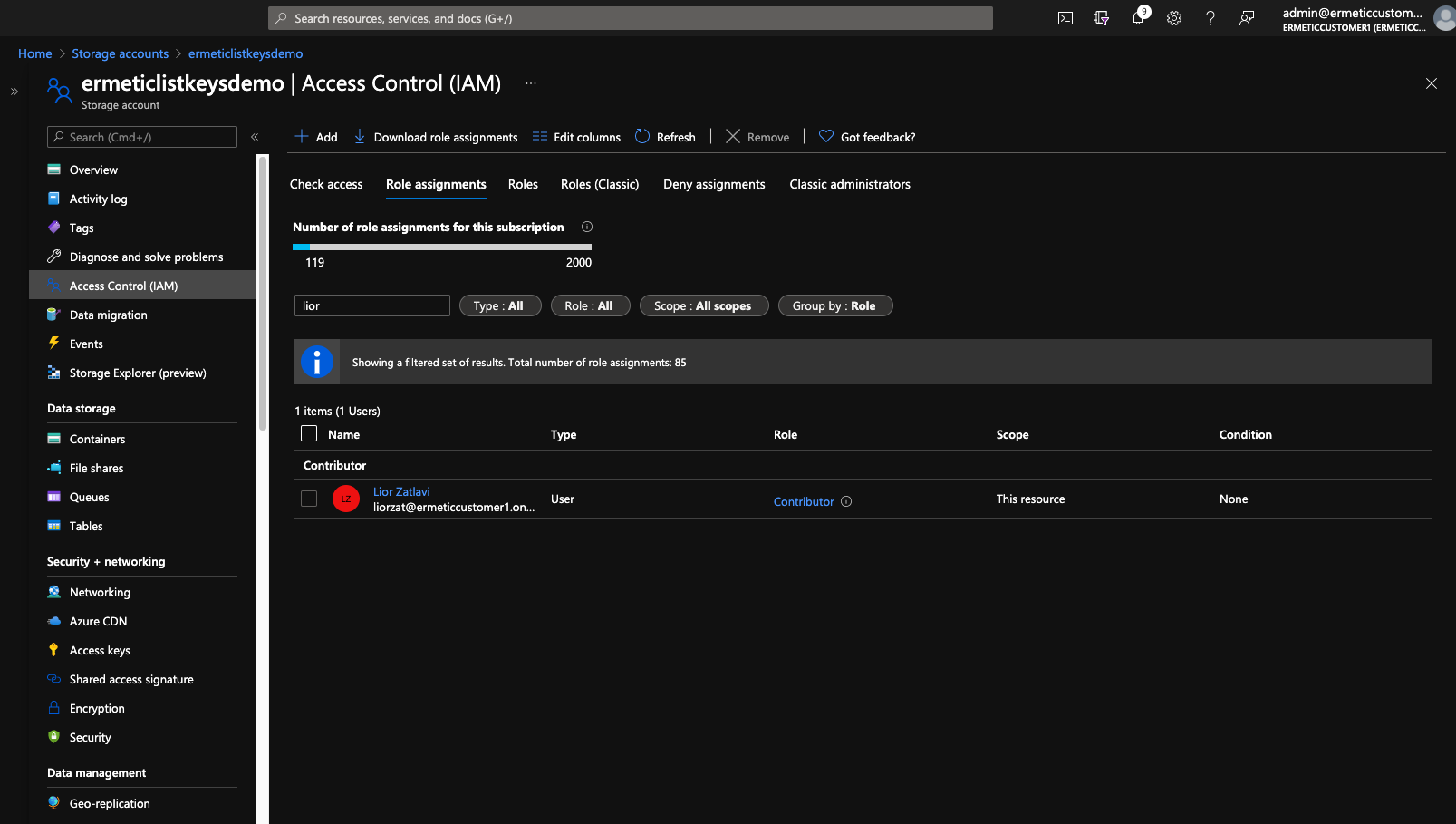Open the ermeticlistkeysdemo breadcrumb
This screenshot has height=824, width=1456.
pyautogui.click(x=246, y=53)
